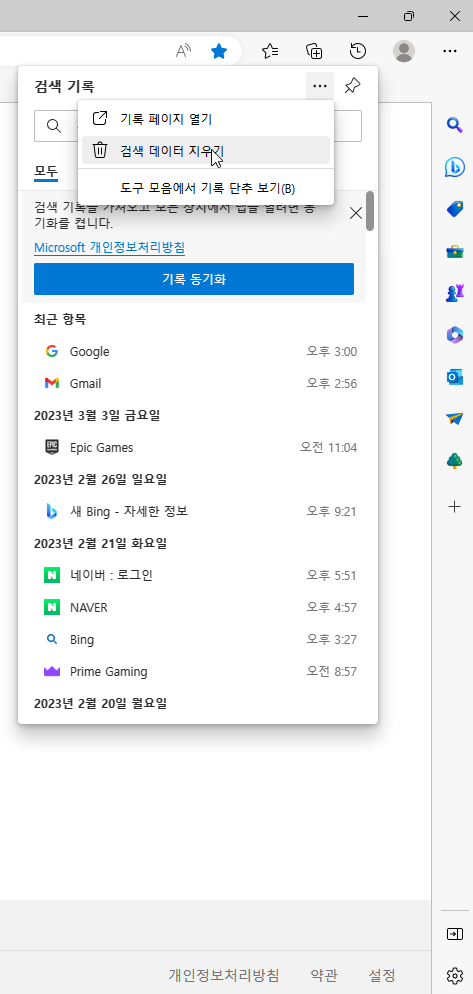Click the Read aloud icon in address bar
The height and width of the screenshot is (994, 473).
pos(183,51)
